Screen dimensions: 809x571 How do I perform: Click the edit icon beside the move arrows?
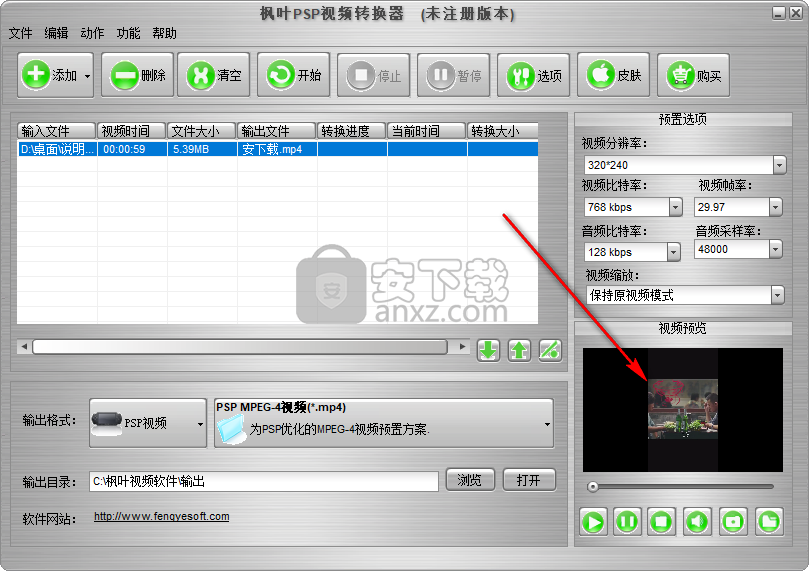click(x=550, y=350)
